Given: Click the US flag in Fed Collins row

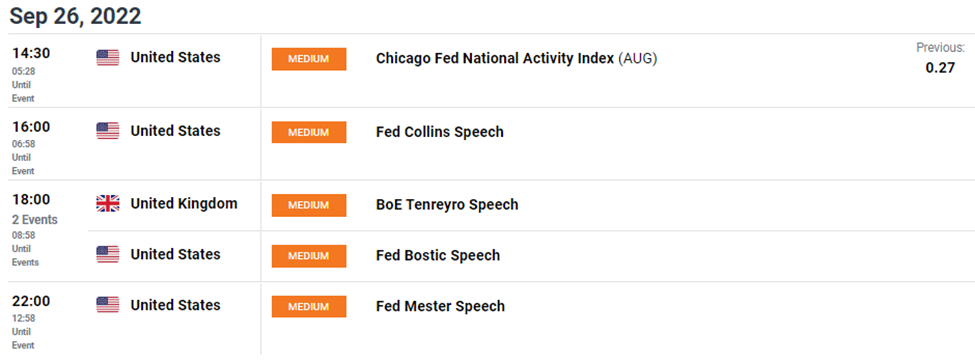Looking at the screenshot, I should (x=108, y=131).
